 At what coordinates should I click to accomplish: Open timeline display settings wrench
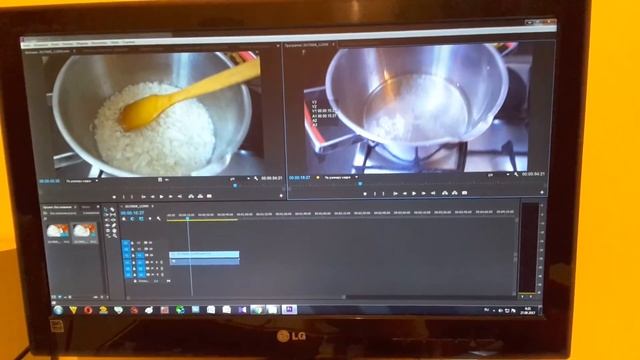(x=158, y=219)
